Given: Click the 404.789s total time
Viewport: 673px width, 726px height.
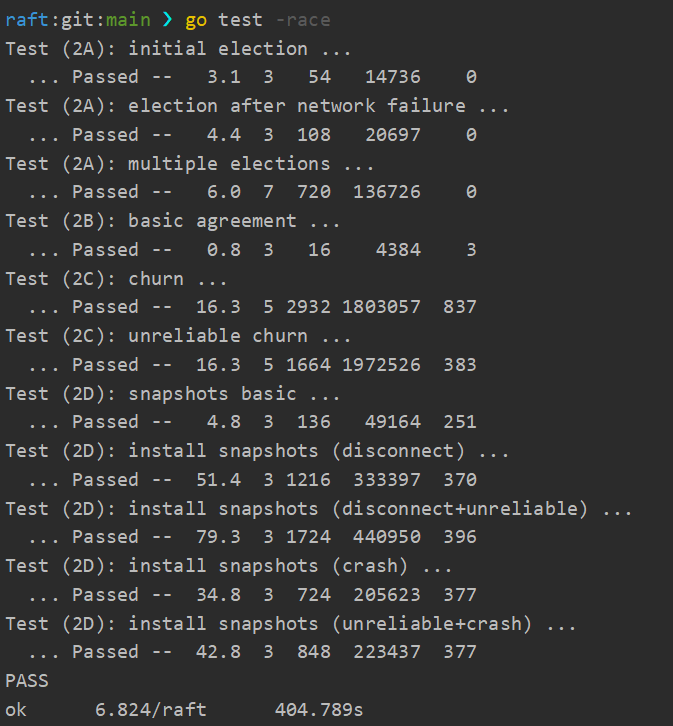Looking at the screenshot, I should click(318, 710).
